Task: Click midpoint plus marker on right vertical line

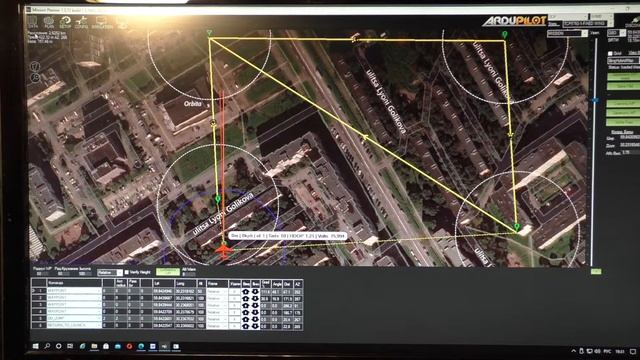Action: 510,134
